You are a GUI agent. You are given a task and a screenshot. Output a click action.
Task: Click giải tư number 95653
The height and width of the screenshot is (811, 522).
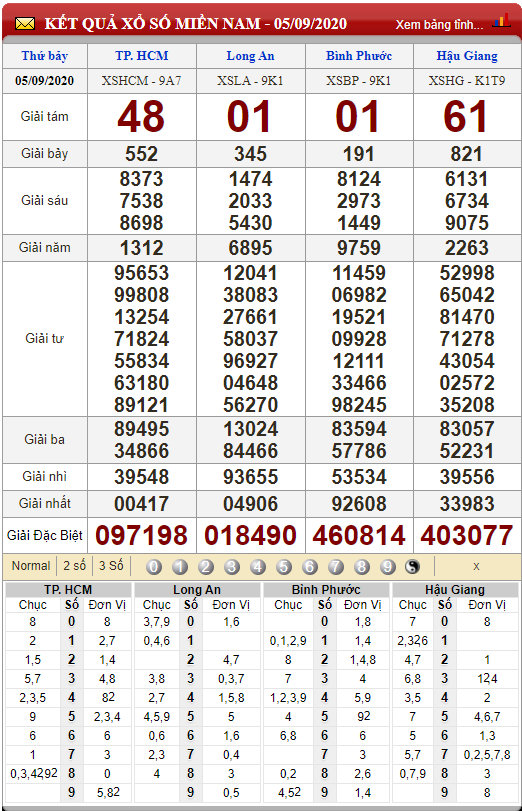(x=142, y=274)
